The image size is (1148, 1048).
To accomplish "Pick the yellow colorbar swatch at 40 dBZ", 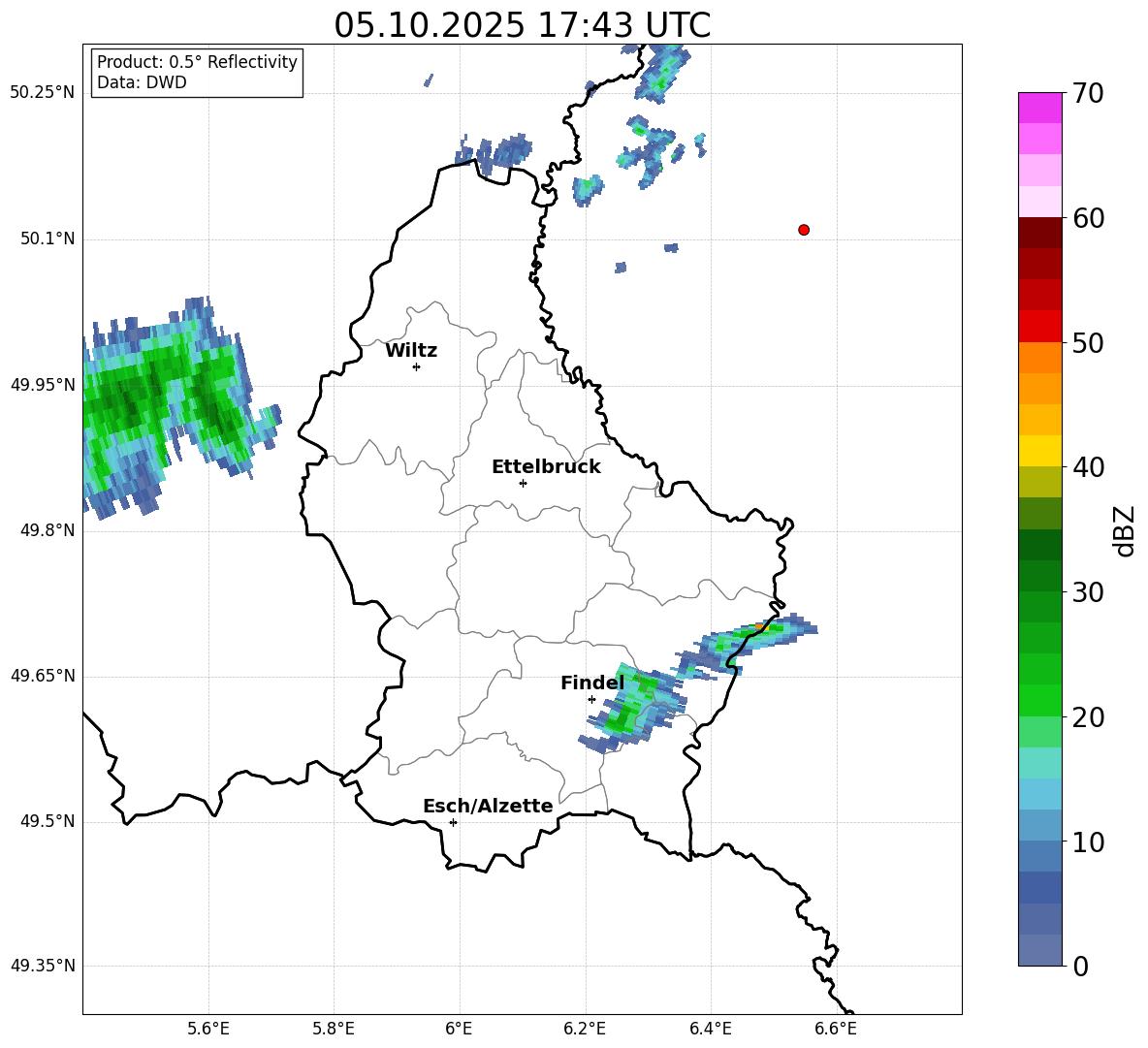I will (1039, 451).
